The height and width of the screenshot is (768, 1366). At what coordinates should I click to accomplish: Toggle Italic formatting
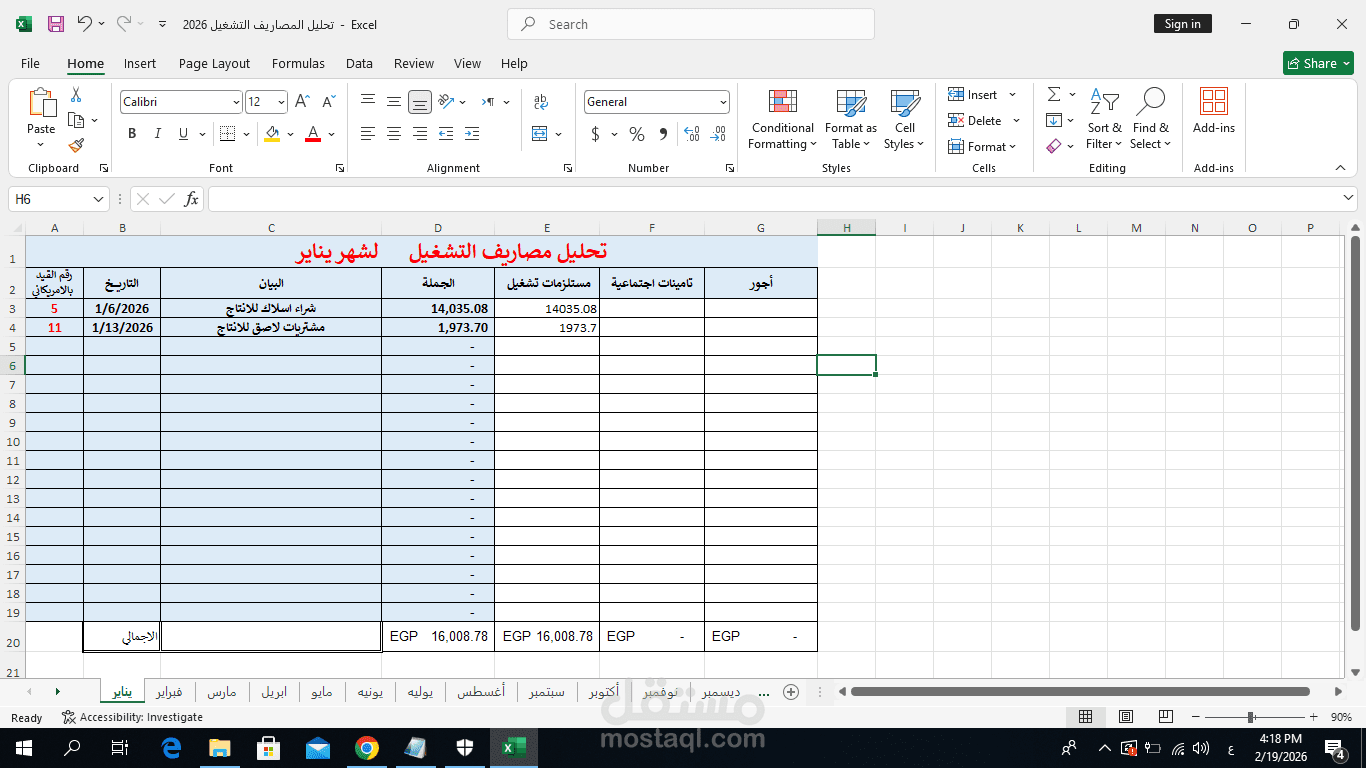[x=157, y=134]
